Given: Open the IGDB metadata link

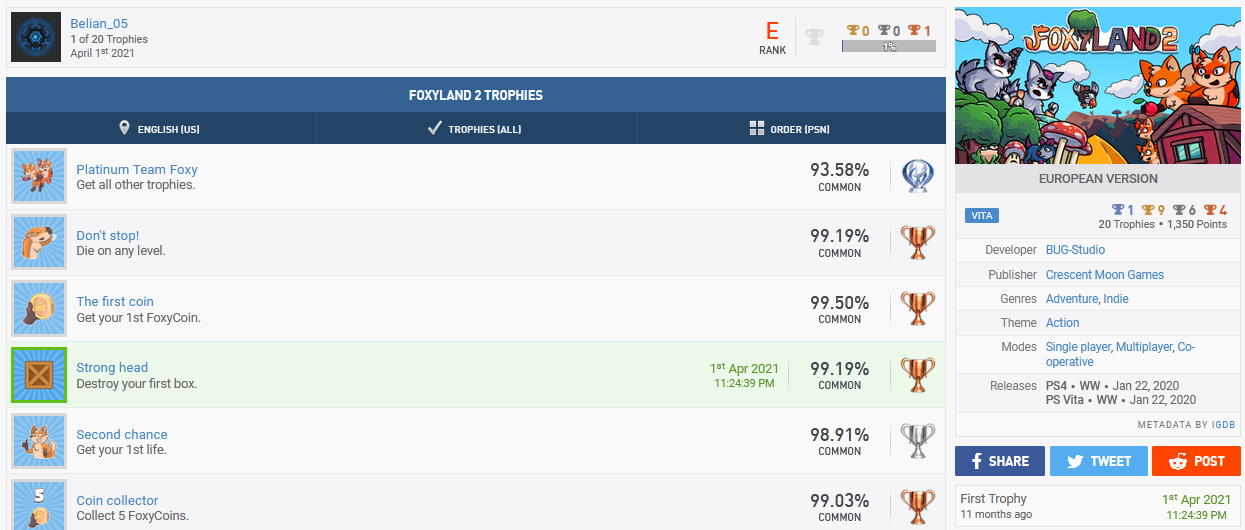Looking at the screenshot, I should click(x=1223, y=425).
